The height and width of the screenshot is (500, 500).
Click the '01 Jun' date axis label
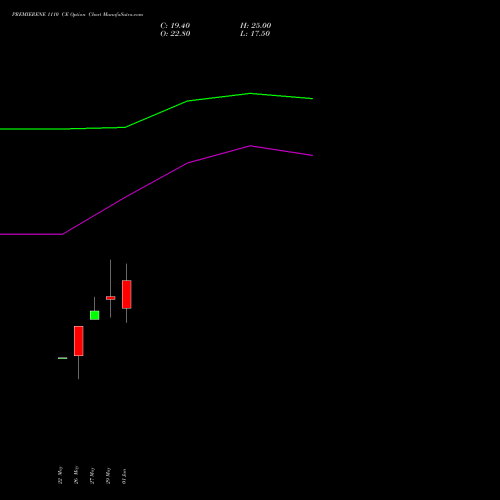pyautogui.click(x=124, y=476)
